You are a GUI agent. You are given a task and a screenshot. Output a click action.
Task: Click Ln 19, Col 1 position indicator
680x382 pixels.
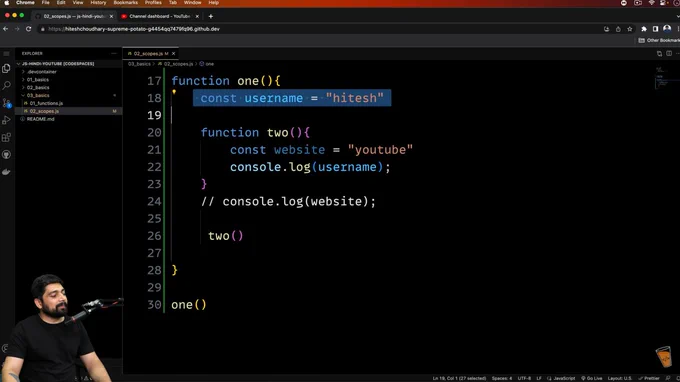459,379
